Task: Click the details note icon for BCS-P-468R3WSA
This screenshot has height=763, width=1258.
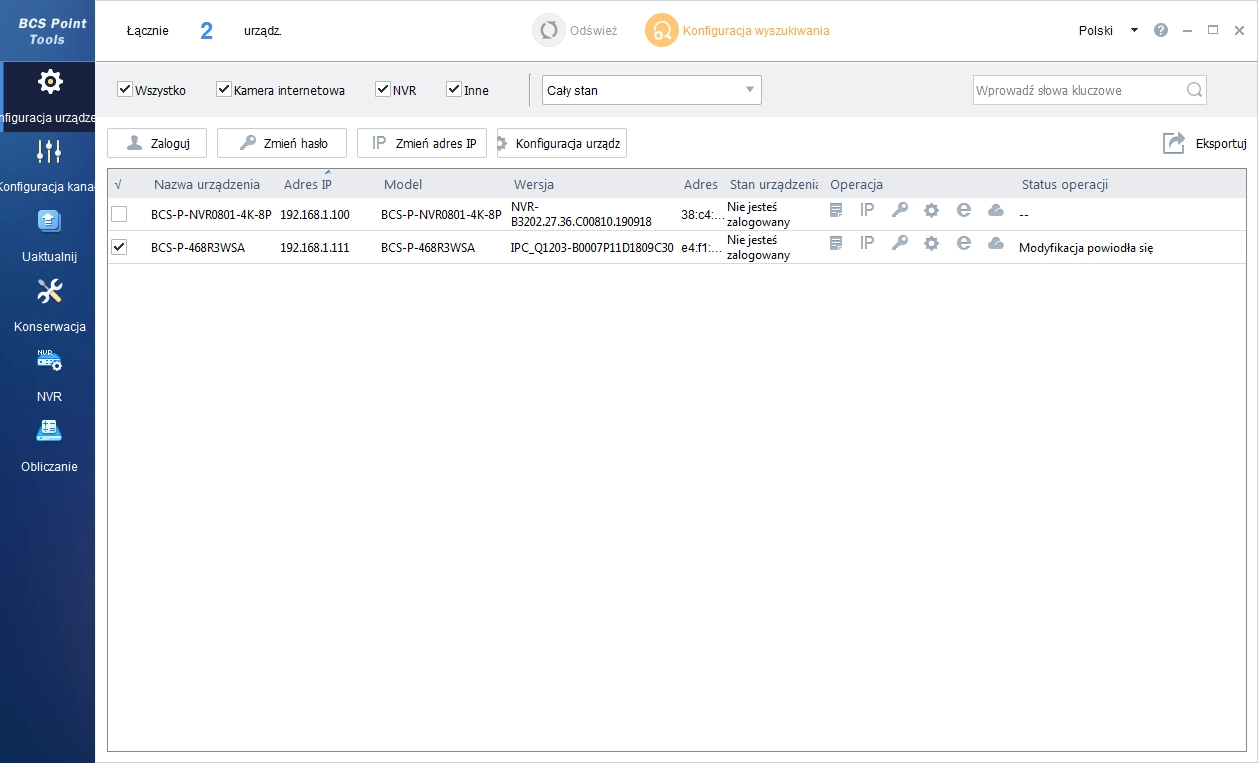Action: coord(836,242)
